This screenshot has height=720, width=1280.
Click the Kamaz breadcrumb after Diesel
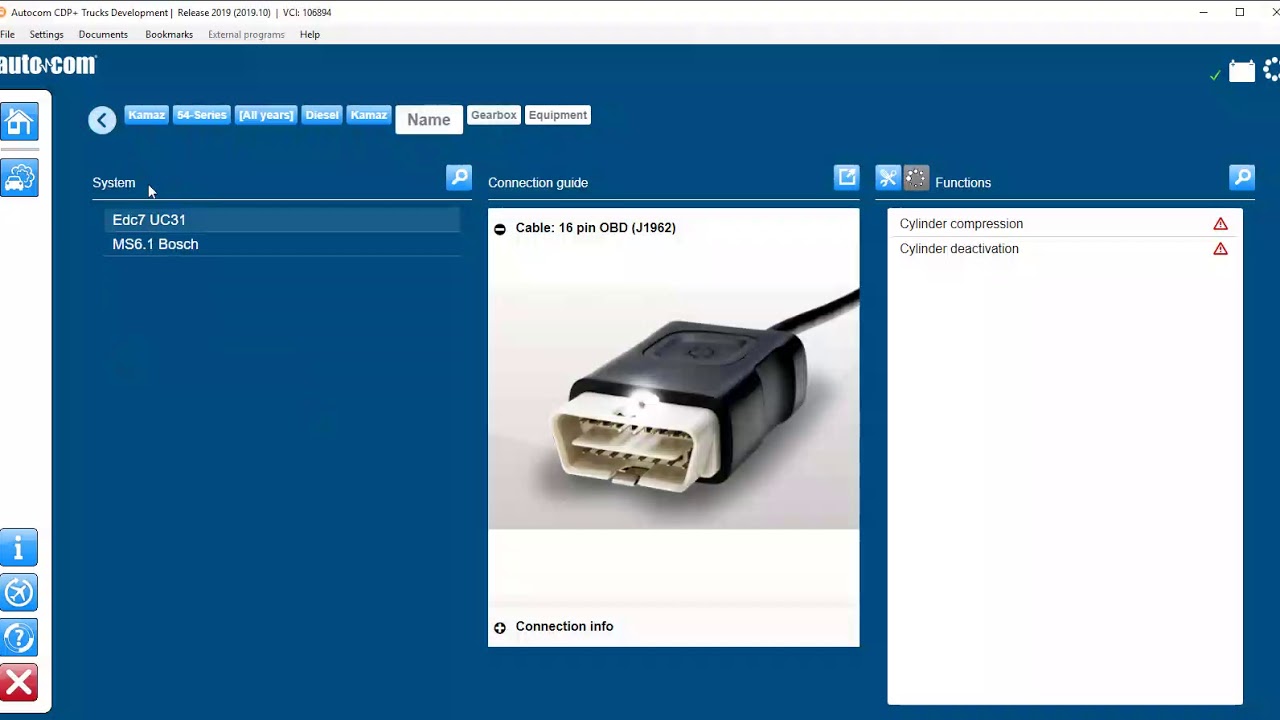coord(369,115)
